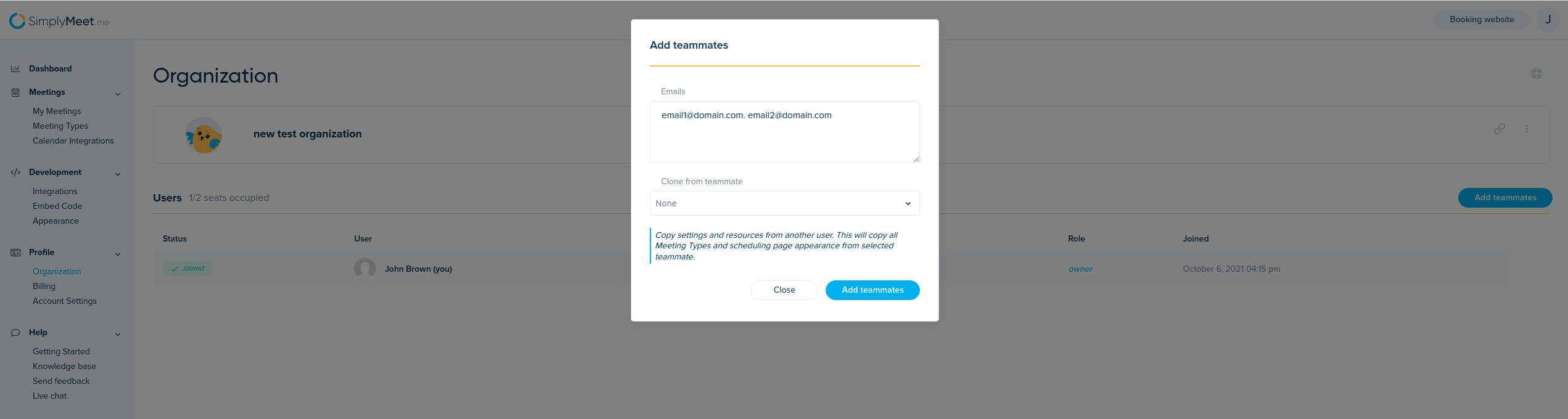
Task: Click the Development code brackets icon
Action: 15,173
